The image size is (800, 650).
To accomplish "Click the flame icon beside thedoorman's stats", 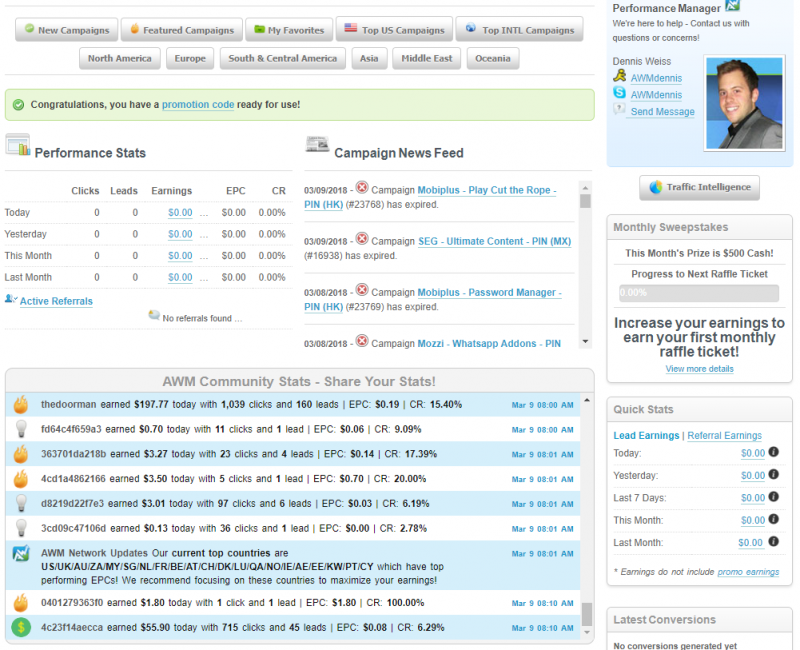I will pos(20,404).
